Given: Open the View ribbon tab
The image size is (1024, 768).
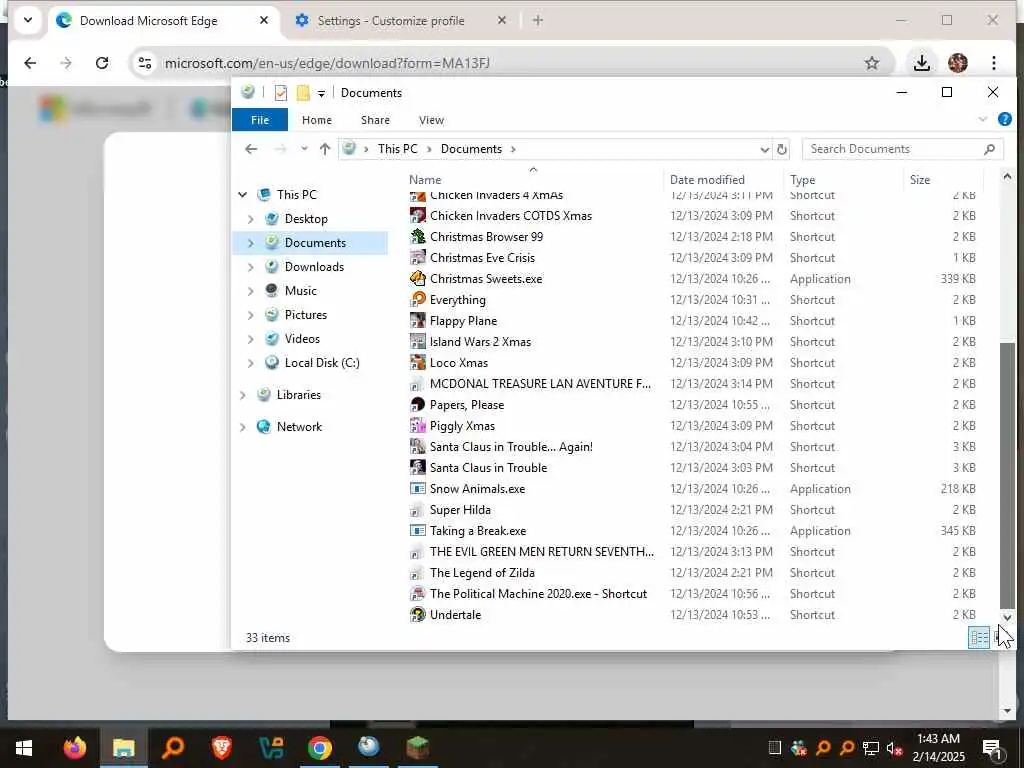Looking at the screenshot, I should pyautogui.click(x=431, y=120).
